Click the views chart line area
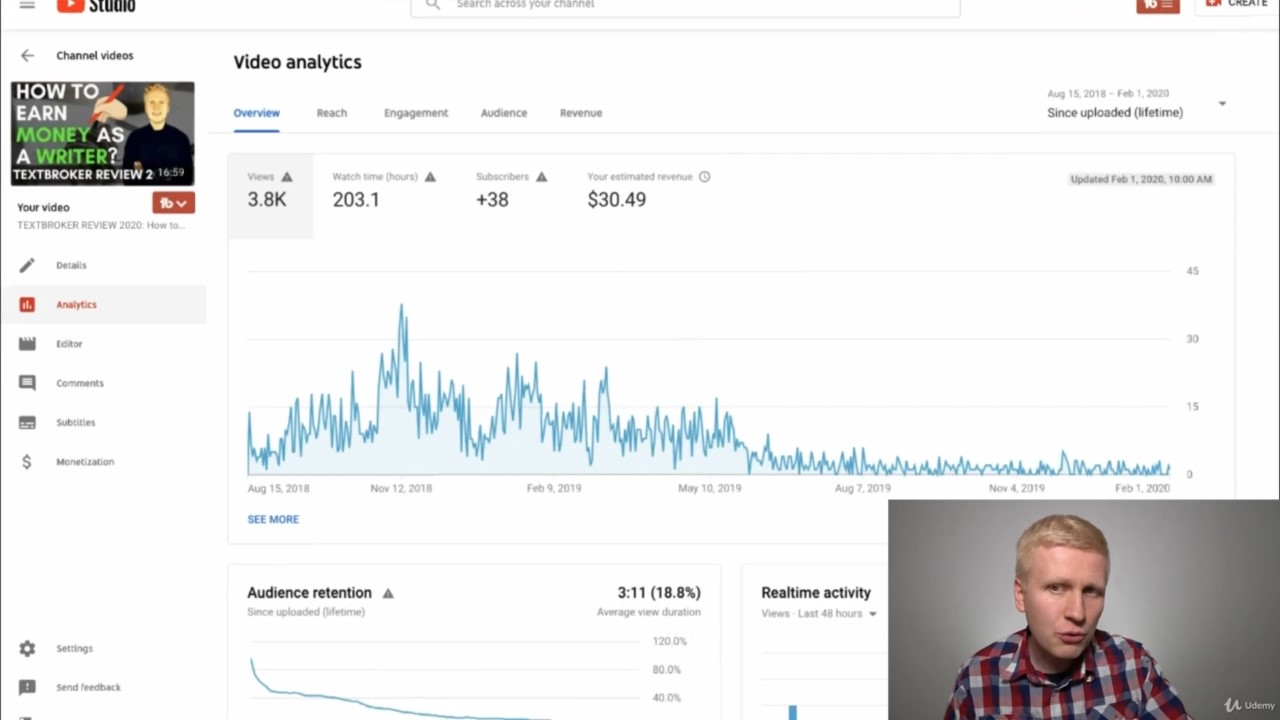This screenshot has width=1280, height=720. pyautogui.click(x=708, y=372)
